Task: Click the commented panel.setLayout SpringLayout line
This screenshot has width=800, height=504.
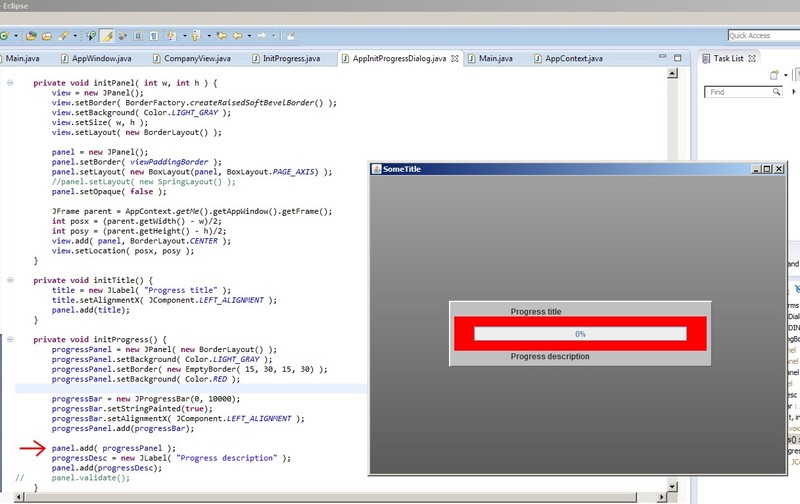Action: (143, 181)
